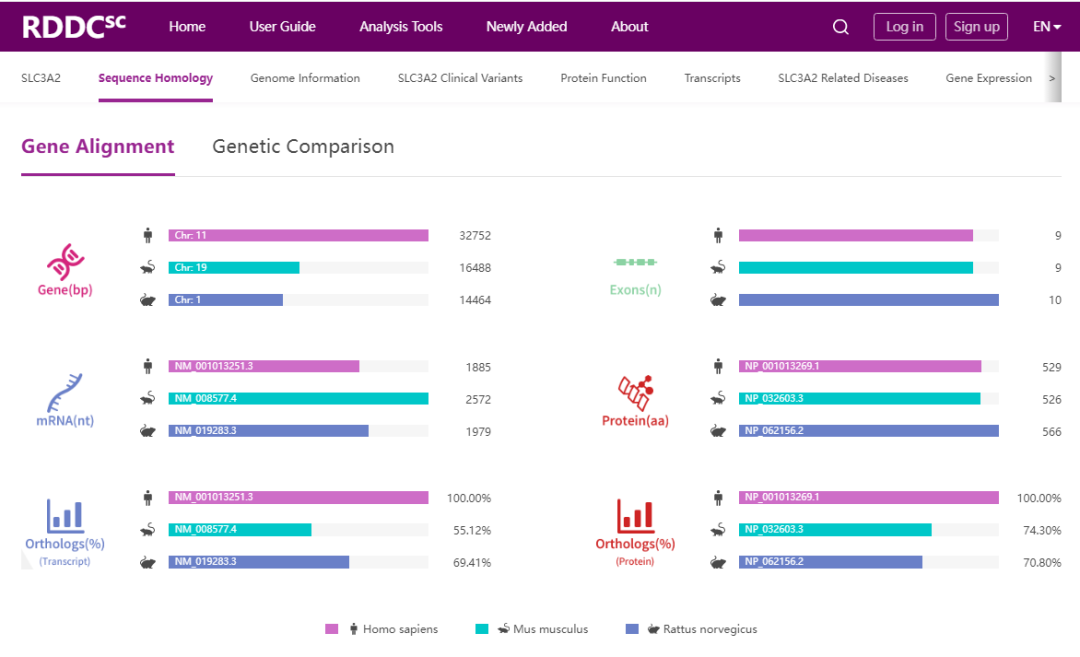Click the blue Orthologs Transcript chart icon

pyautogui.click(x=65, y=515)
